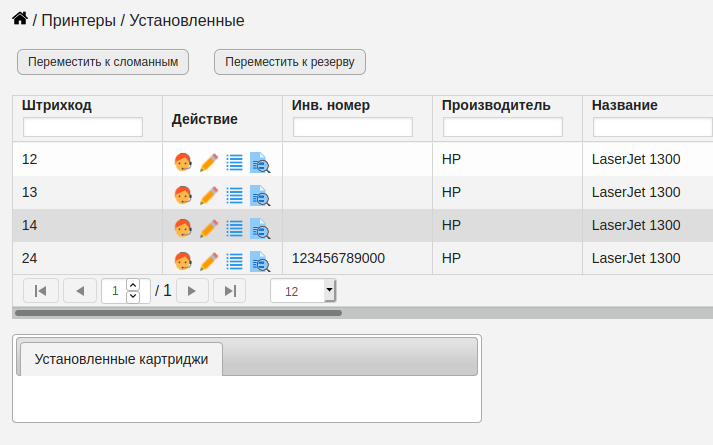Click Переместить к резерву button
This screenshot has height=445, width=713.
[290, 62]
